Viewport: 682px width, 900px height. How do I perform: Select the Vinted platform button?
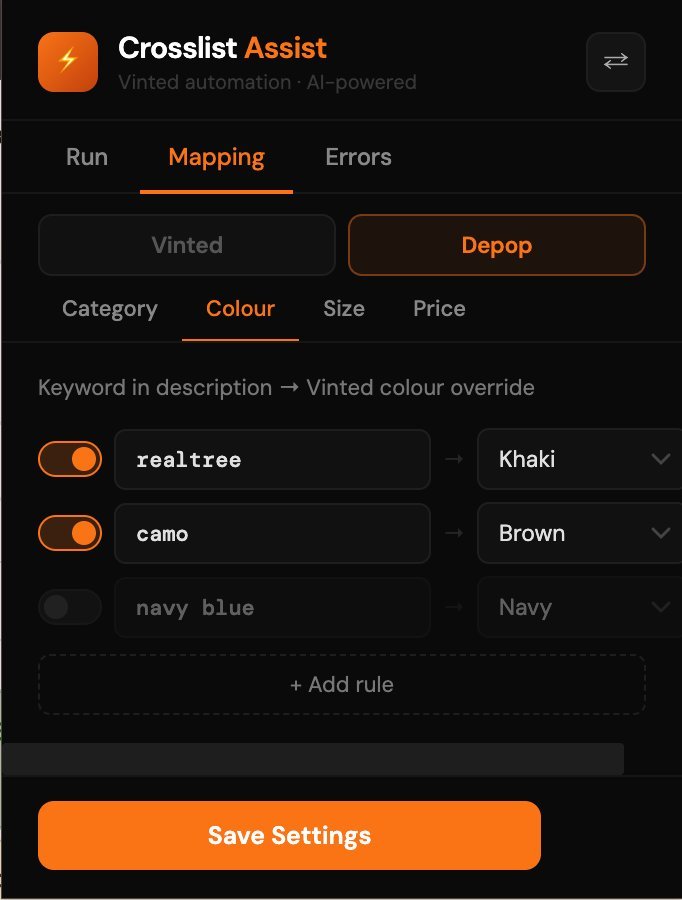click(x=187, y=245)
